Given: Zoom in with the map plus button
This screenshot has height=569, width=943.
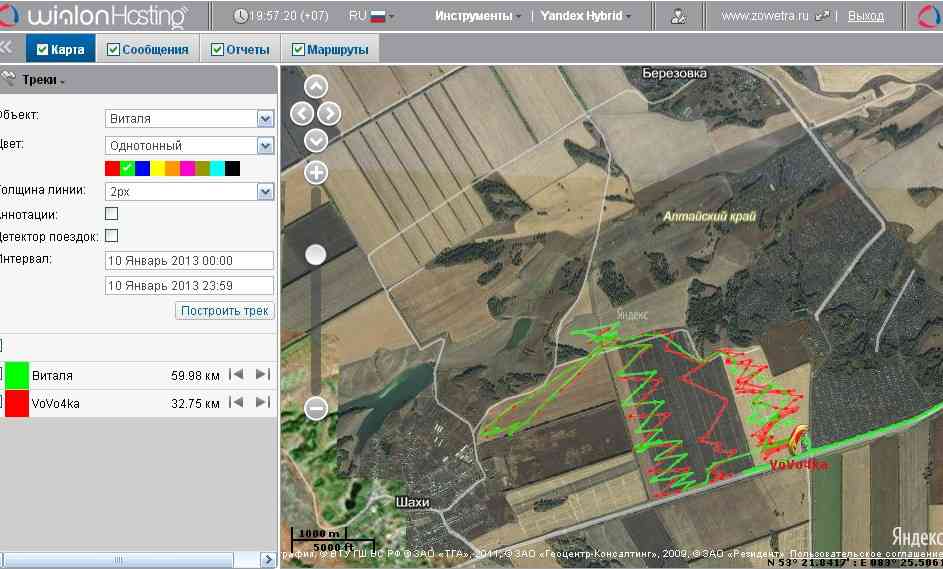Looking at the screenshot, I should point(316,173).
